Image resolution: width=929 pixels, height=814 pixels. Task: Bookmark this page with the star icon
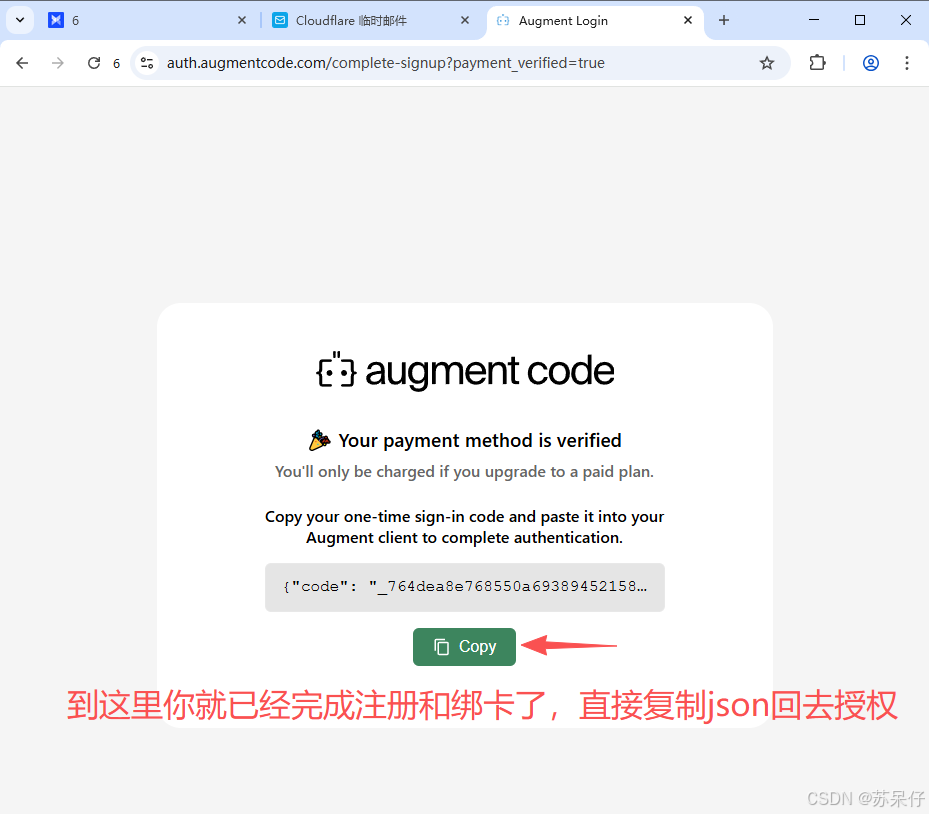pyautogui.click(x=767, y=63)
